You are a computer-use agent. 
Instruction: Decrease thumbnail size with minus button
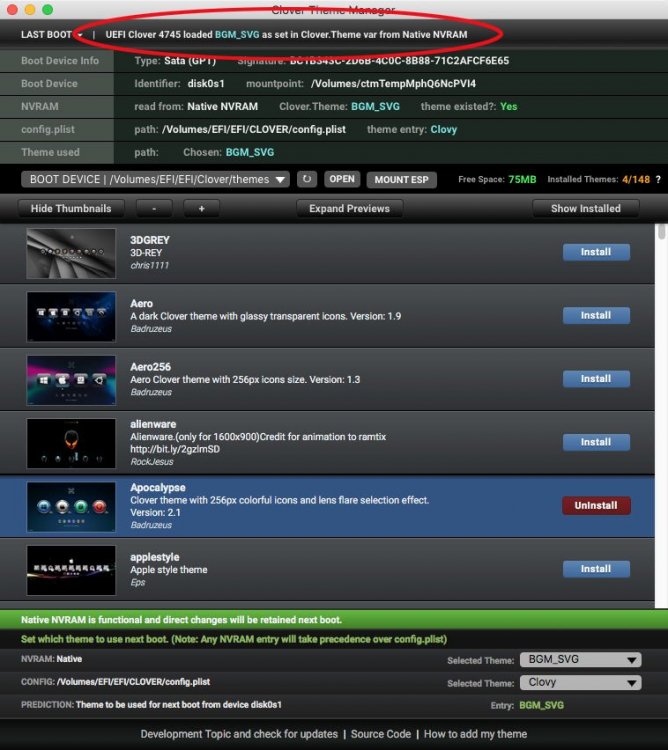[154, 209]
